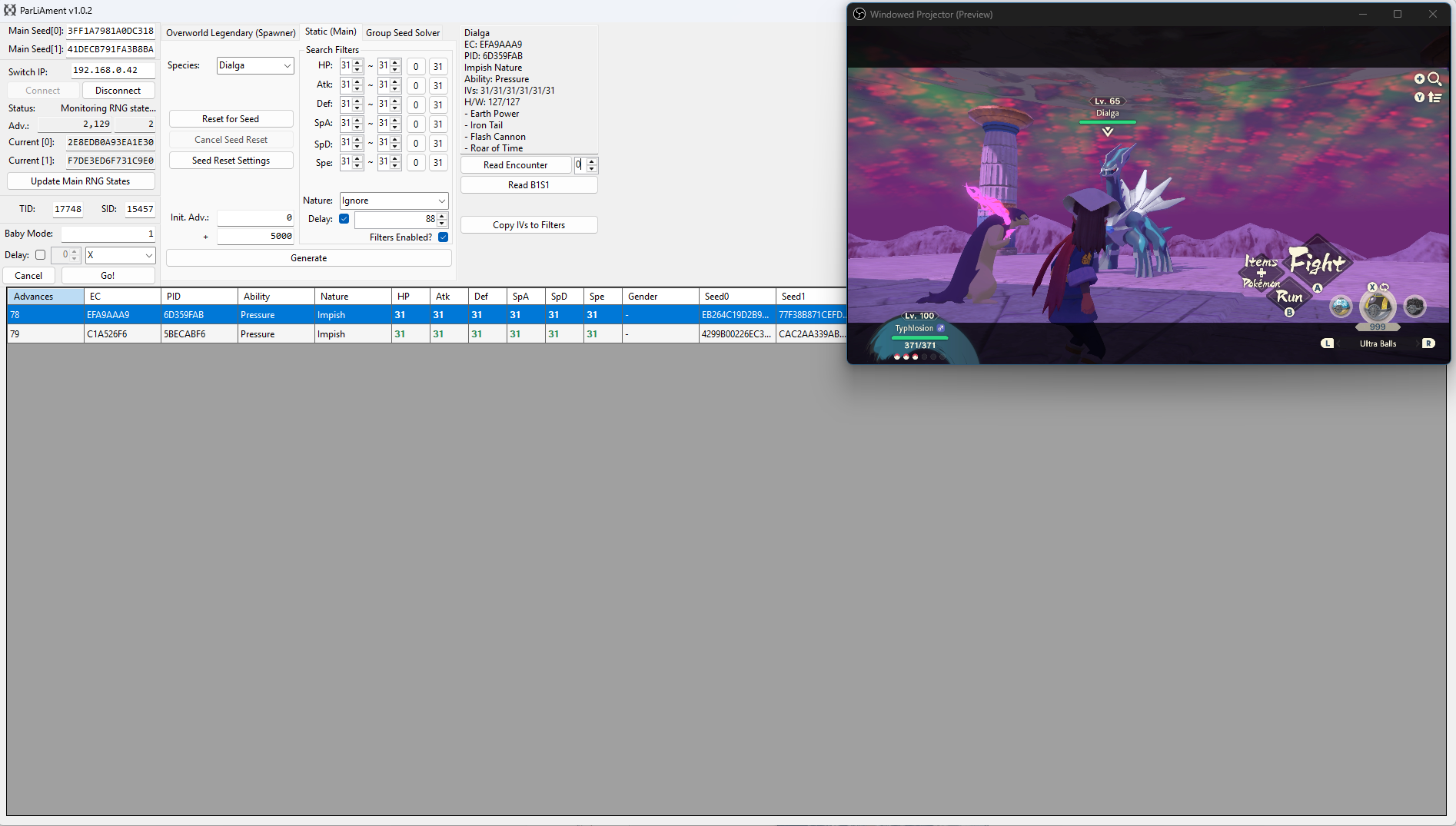Minimize the Windowed Projector window
The height and width of the screenshot is (826, 1456).
(1363, 14)
